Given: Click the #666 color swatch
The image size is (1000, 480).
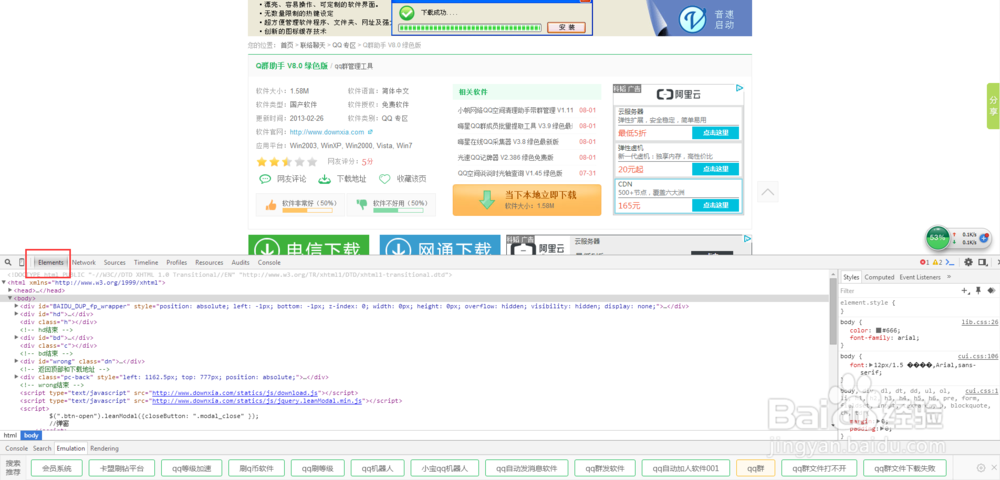Looking at the screenshot, I should (878, 330).
